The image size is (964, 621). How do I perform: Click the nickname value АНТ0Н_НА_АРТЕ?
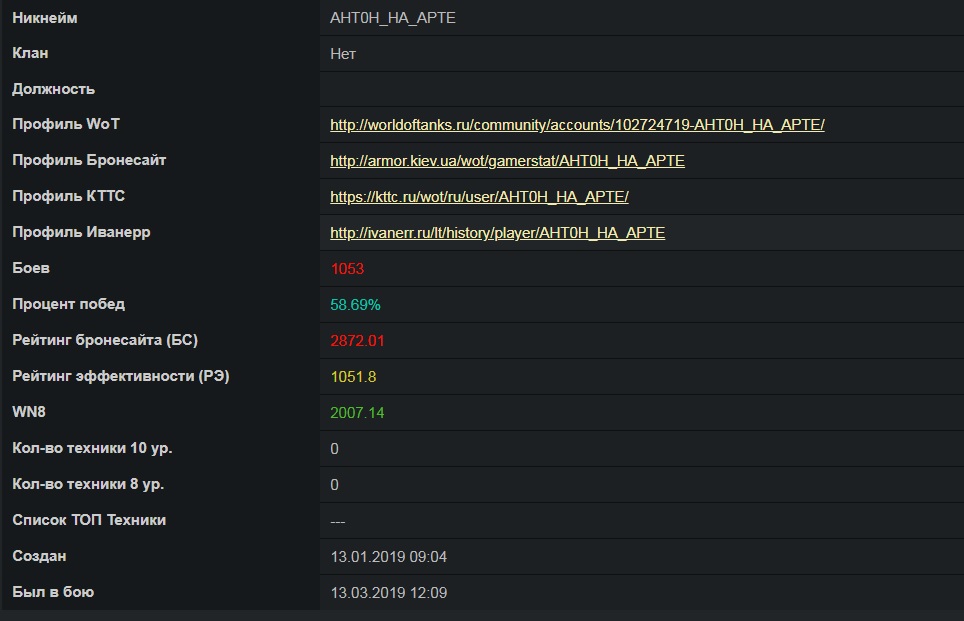point(393,18)
